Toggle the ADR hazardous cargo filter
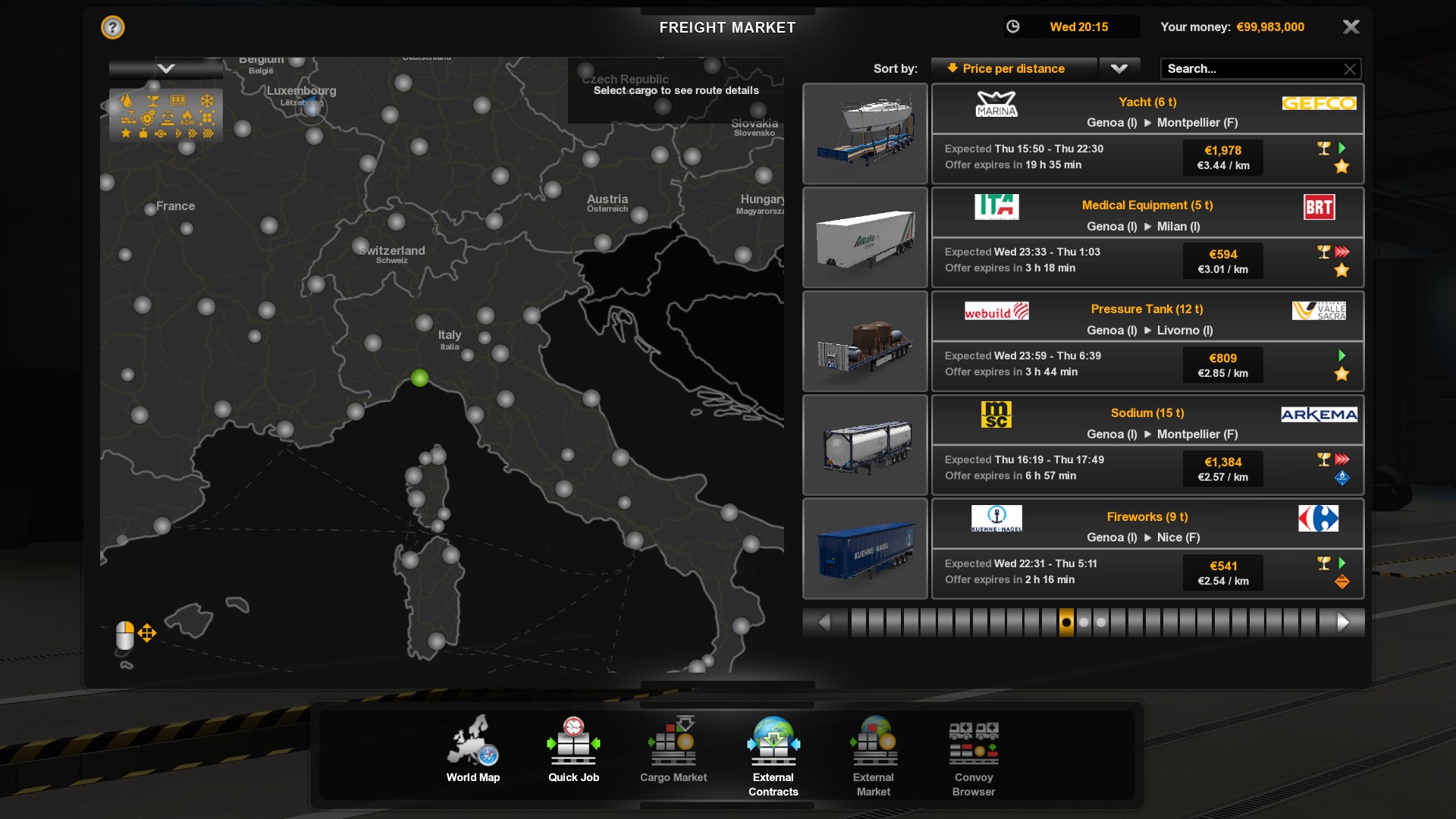Image resolution: width=1456 pixels, height=819 pixels. click(187, 118)
